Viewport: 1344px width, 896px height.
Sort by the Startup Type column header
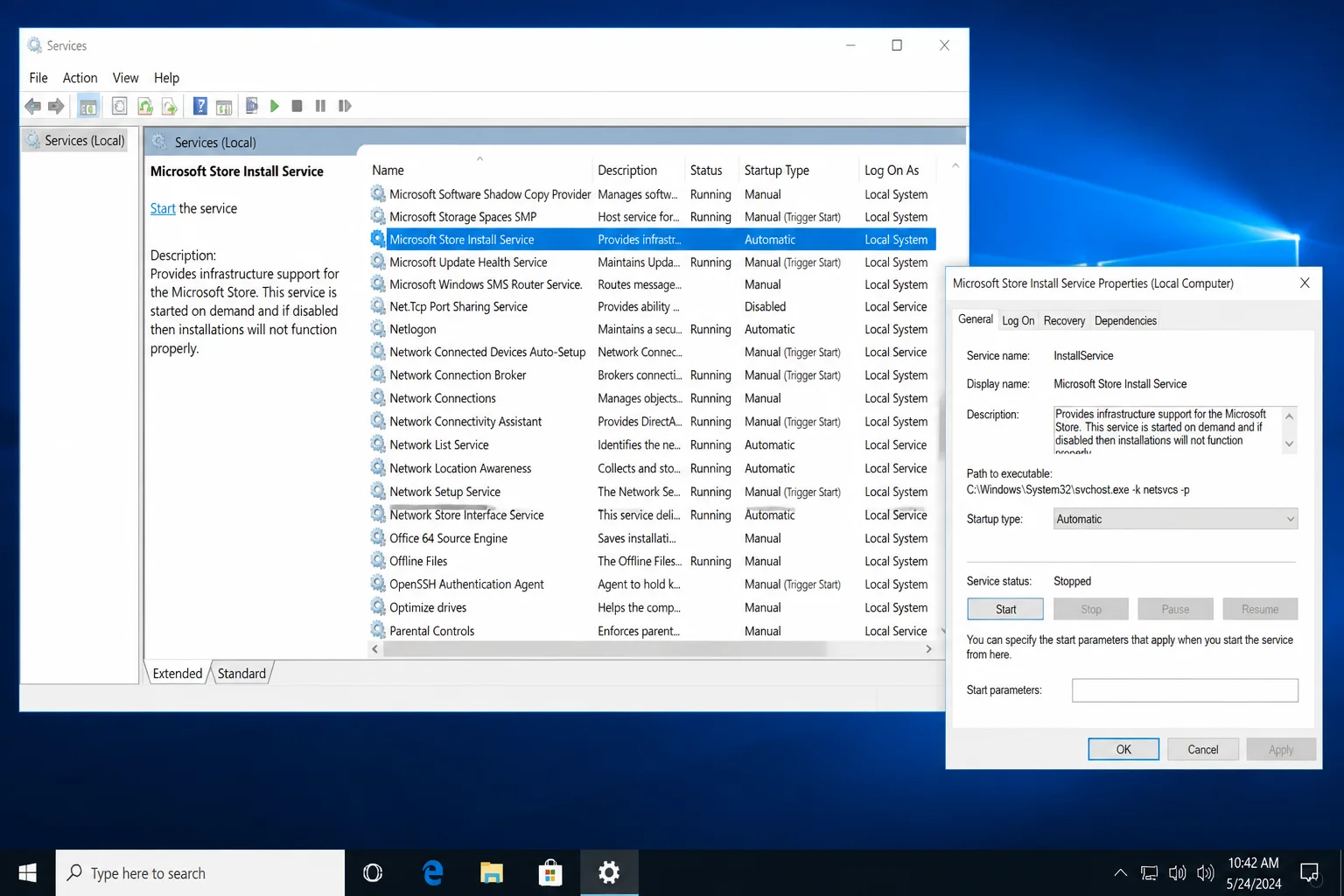[x=799, y=170]
